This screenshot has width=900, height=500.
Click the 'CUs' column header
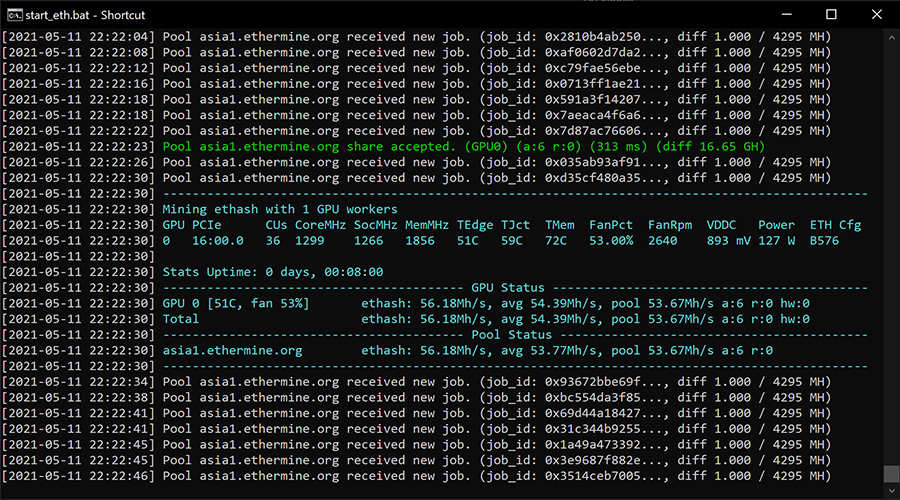point(276,225)
